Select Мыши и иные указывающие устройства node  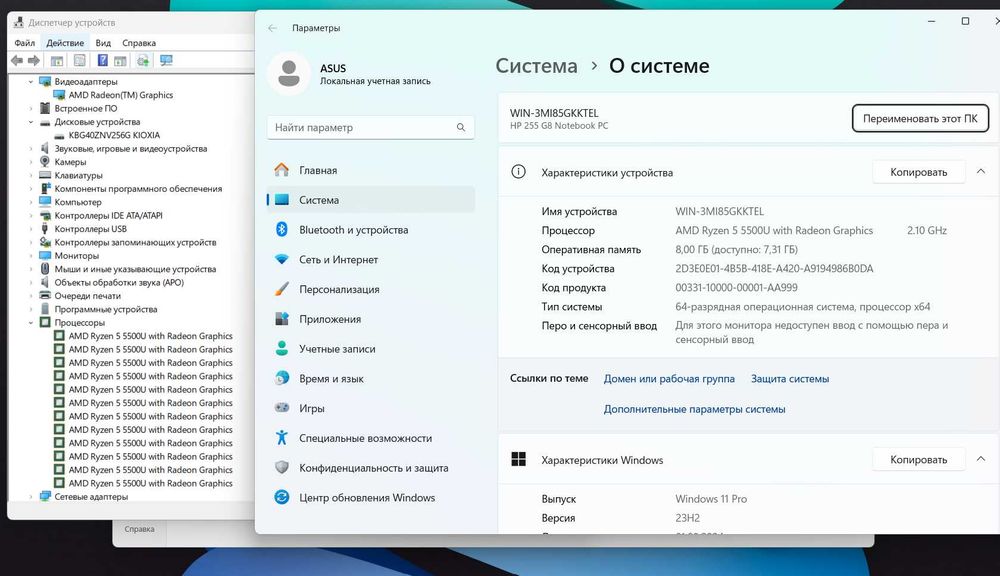135,269
